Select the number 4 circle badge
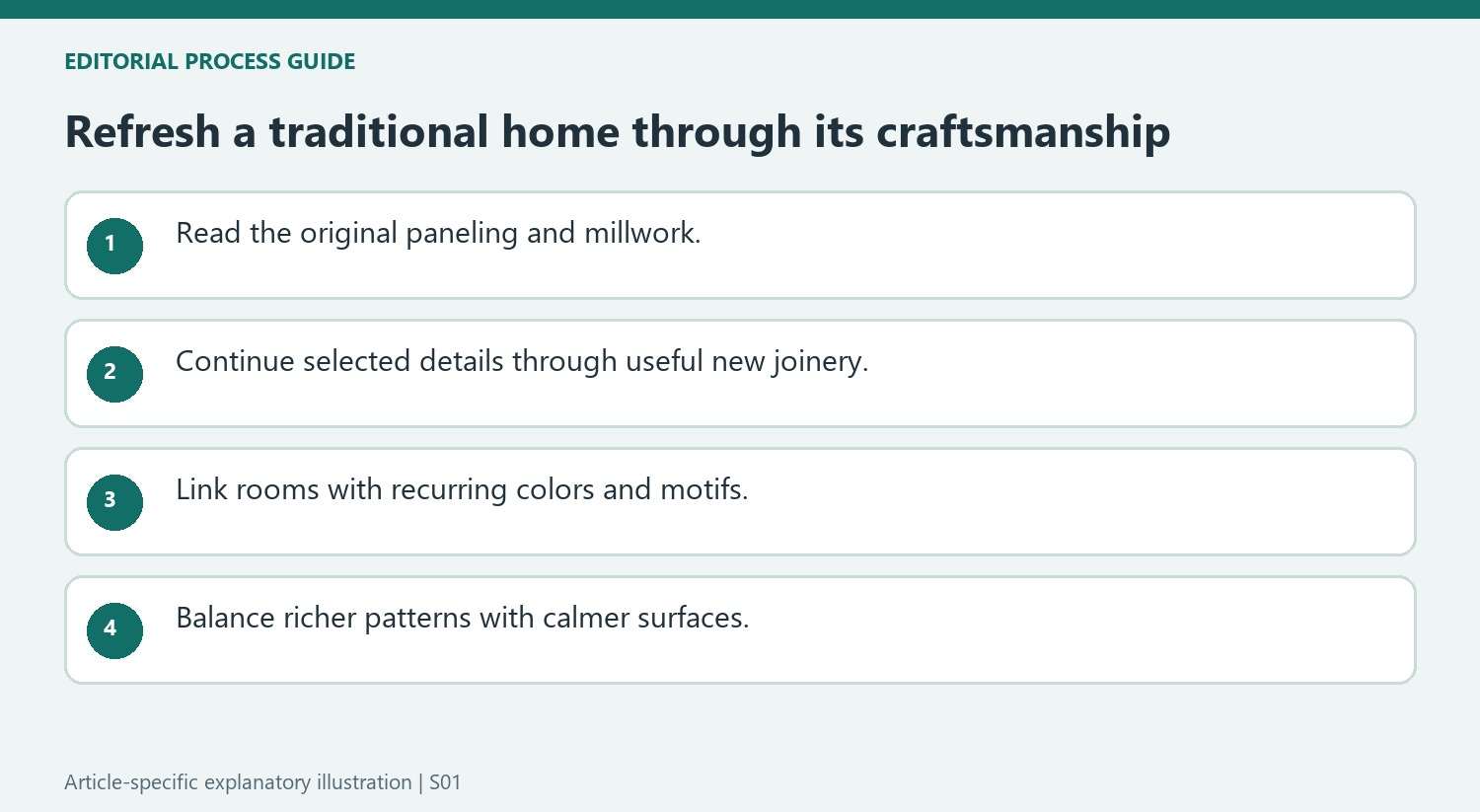The image size is (1480, 812). coord(114,630)
